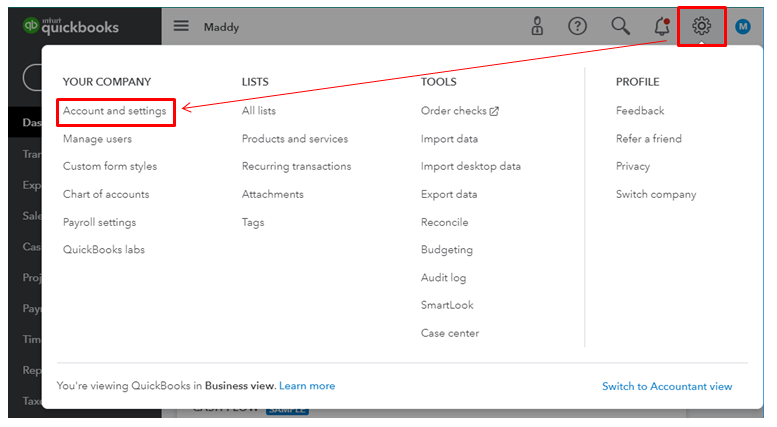Select Import desktop data
The image size is (777, 427).
tap(471, 166)
